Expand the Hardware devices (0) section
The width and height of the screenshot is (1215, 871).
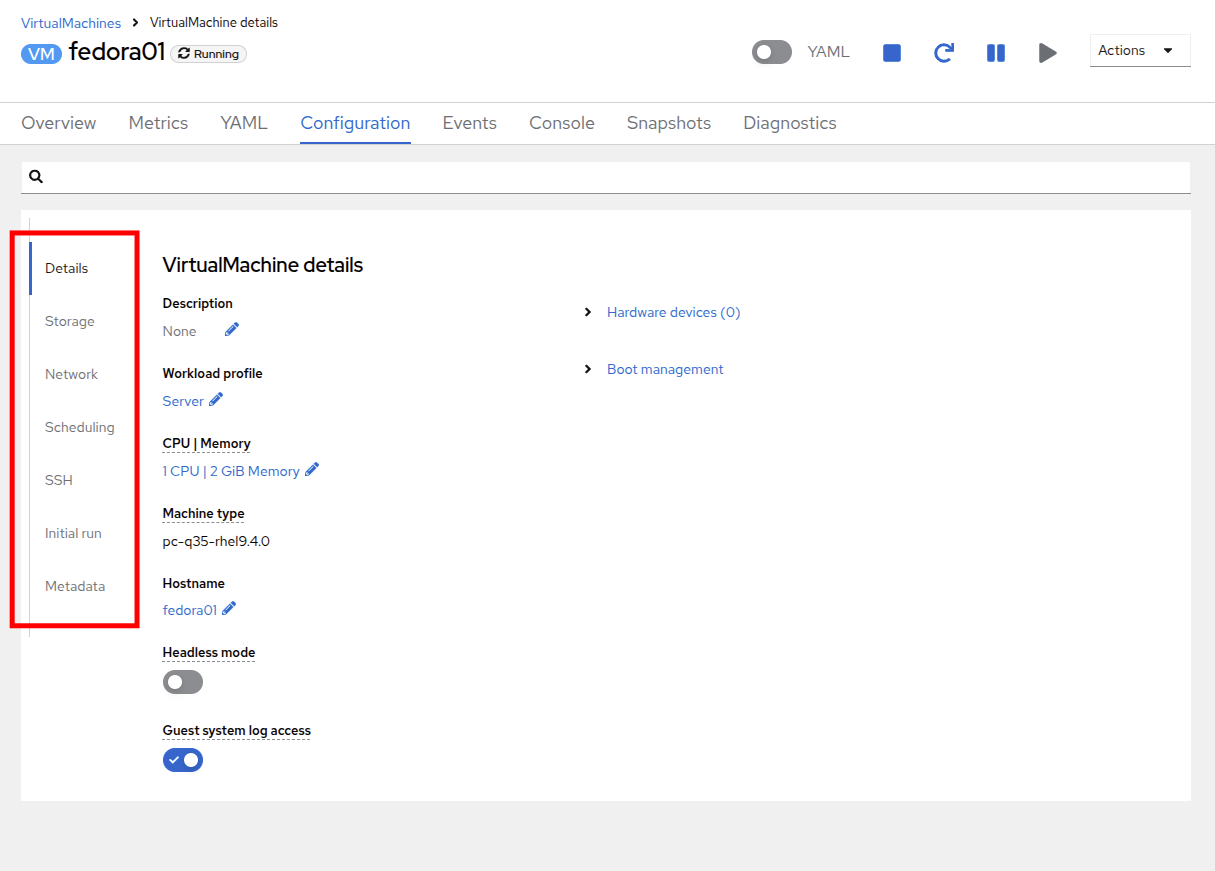[673, 312]
